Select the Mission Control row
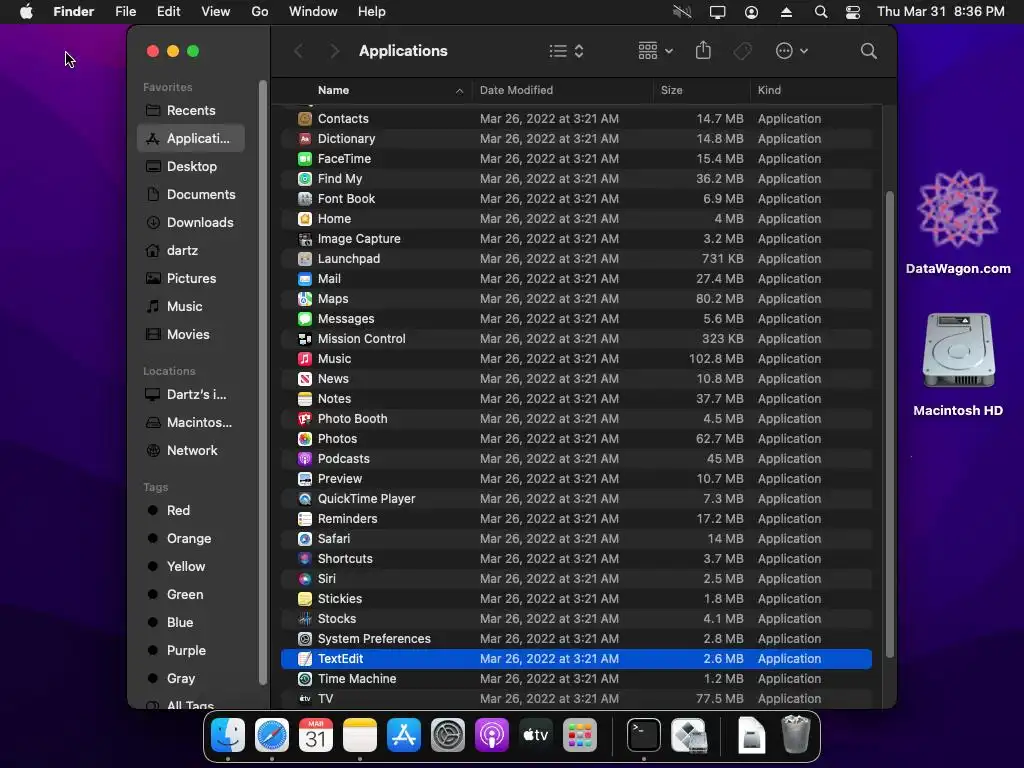The width and height of the screenshot is (1024, 768). pos(576,339)
